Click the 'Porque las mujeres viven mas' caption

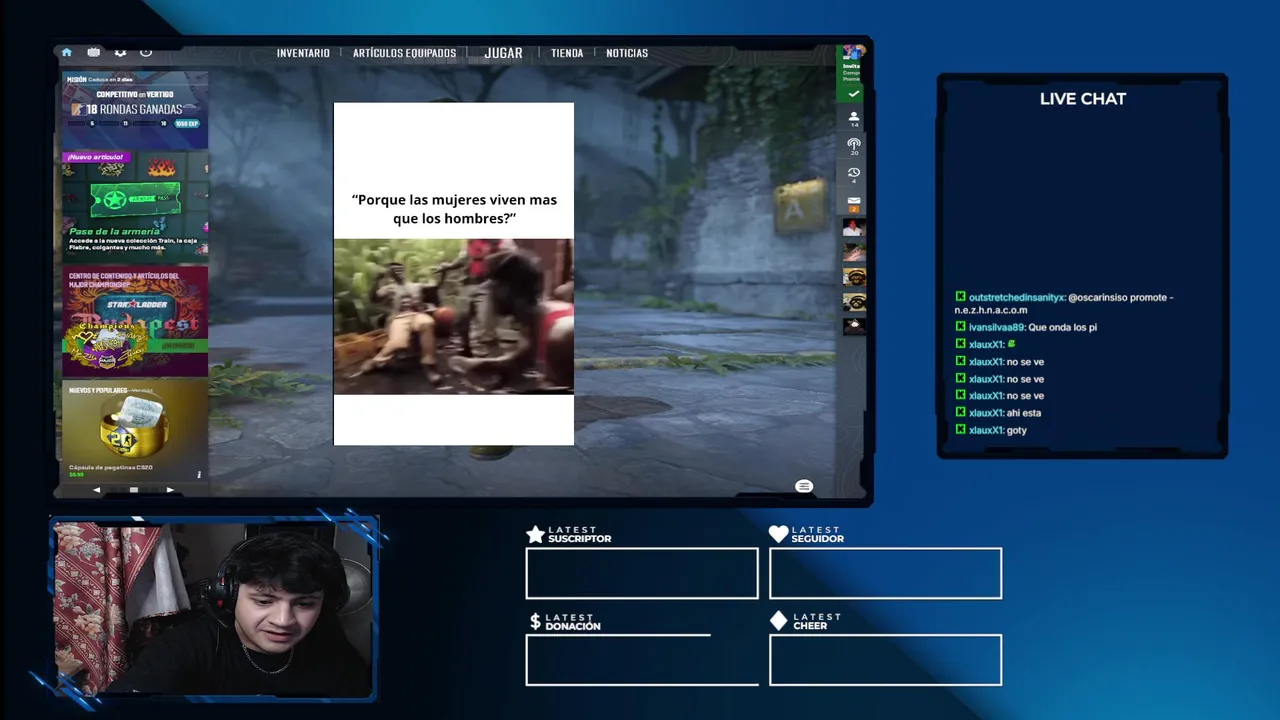[x=454, y=209]
